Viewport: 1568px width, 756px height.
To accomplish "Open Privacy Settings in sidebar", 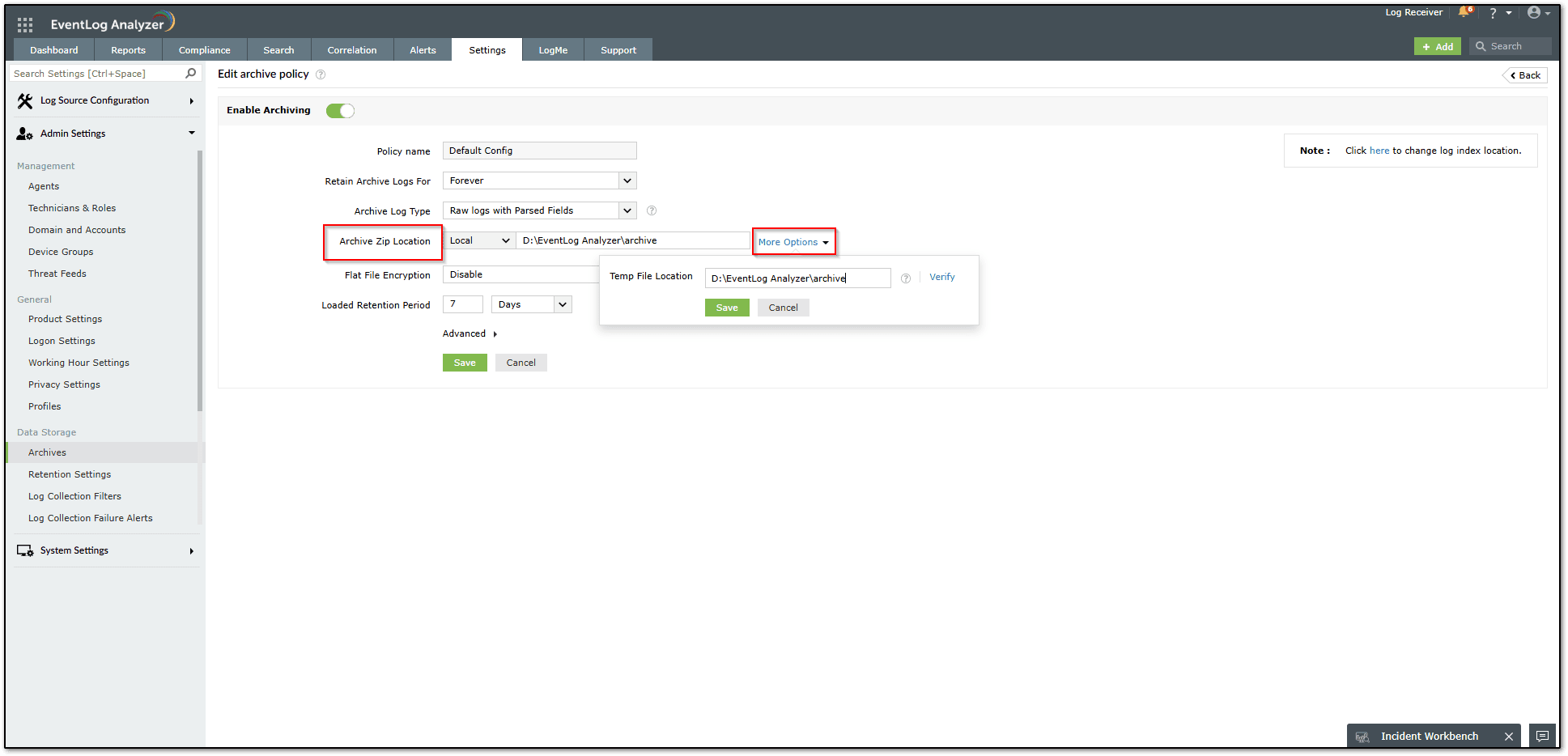I will tap(65, 384).
